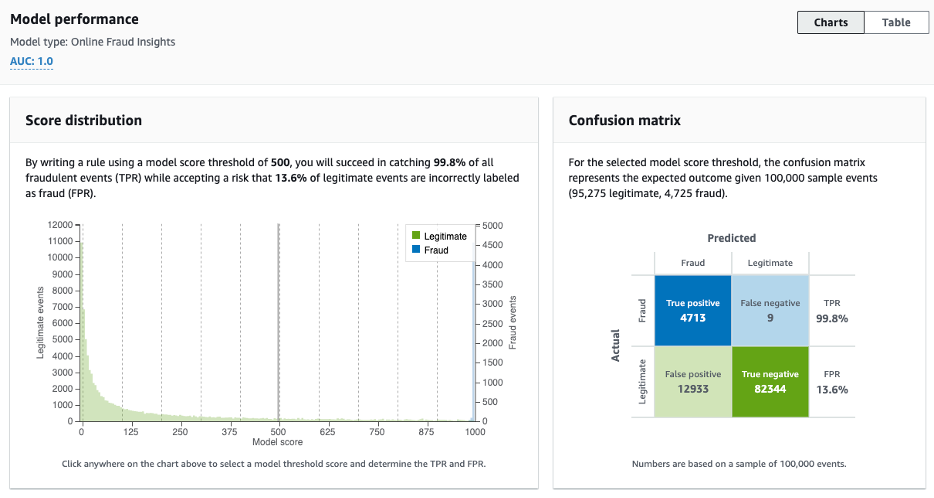This screenshot has height=498, width=934.
Task: Click the Score distribution heading
Action: [83, 120]
